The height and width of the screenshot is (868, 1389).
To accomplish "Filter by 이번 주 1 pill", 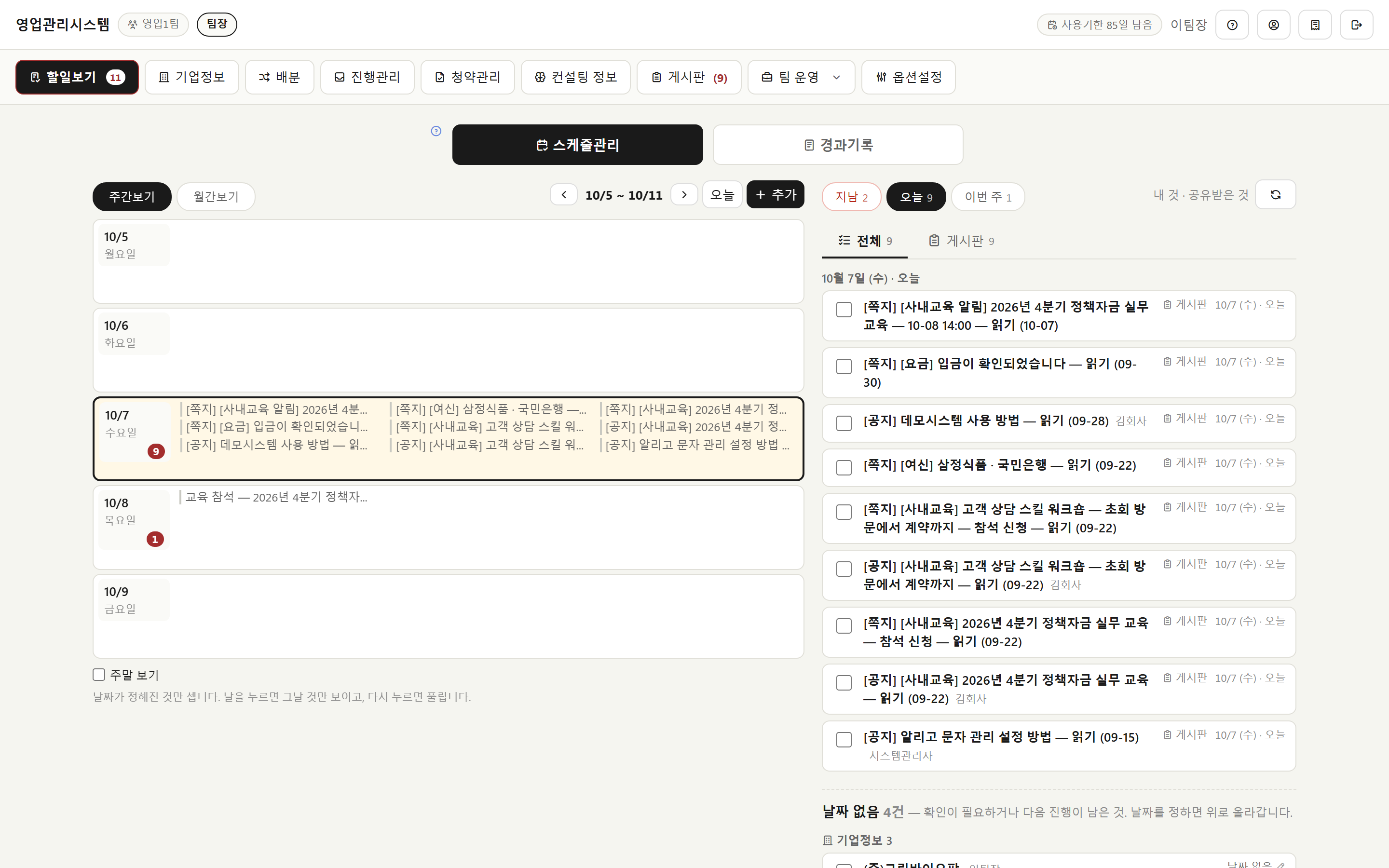I will tap(988, 197).
